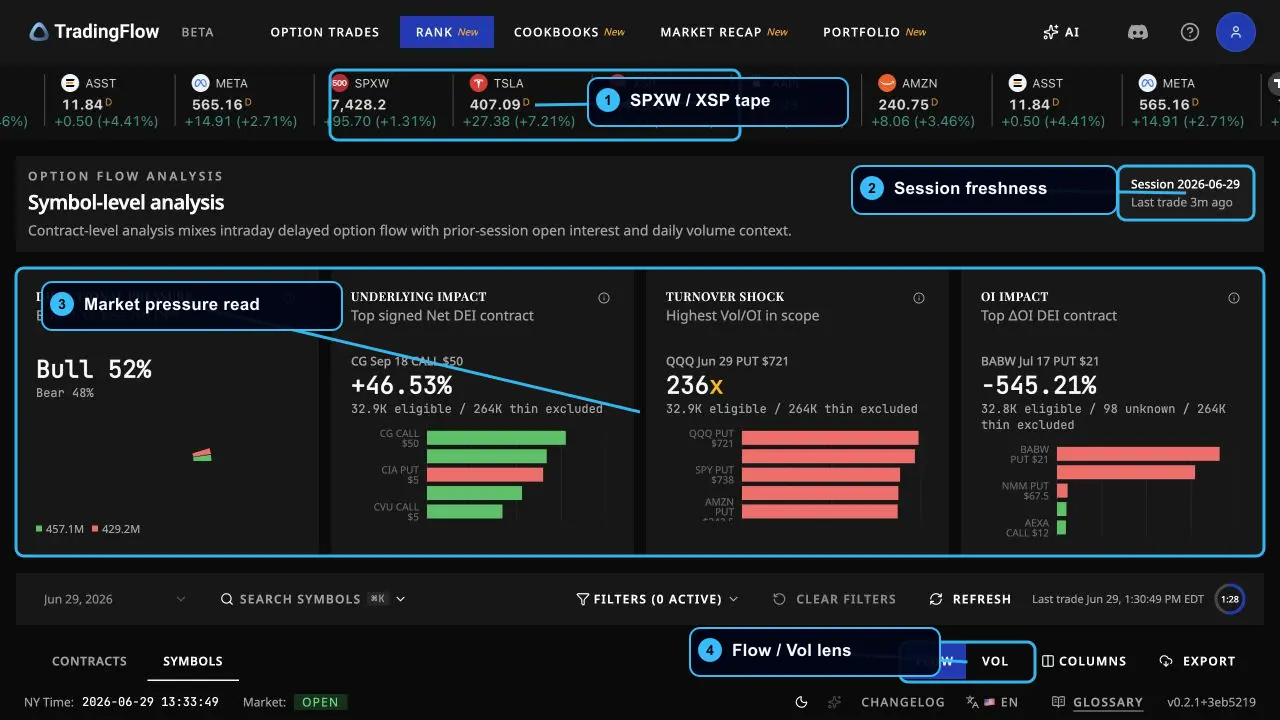Click the version v0.2.1+3eb5219 text
Image resolution: width=1280 pixels, height=720 pixels.
pos(1211,702)
